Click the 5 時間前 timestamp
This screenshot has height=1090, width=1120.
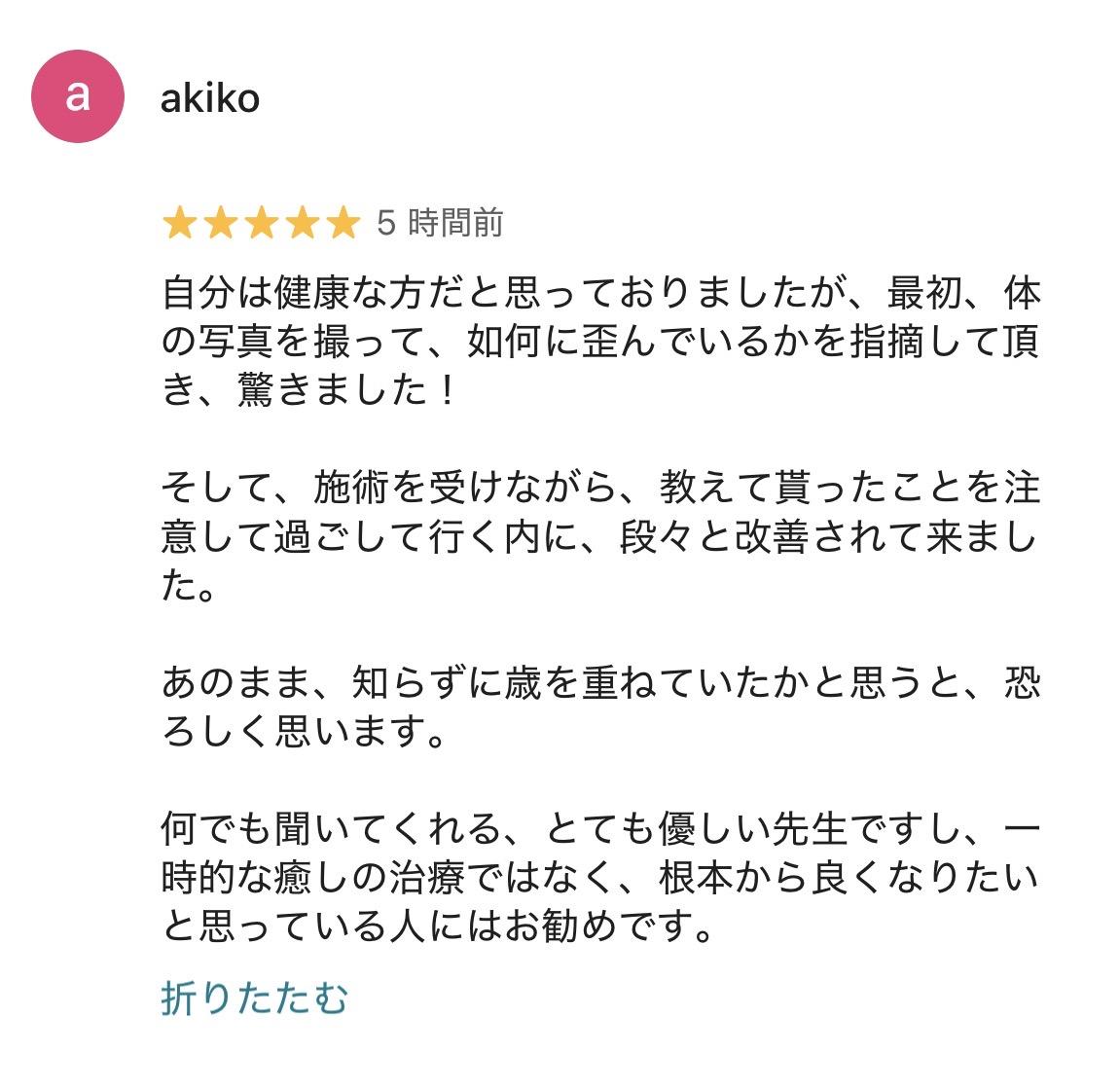pos(440,223)
